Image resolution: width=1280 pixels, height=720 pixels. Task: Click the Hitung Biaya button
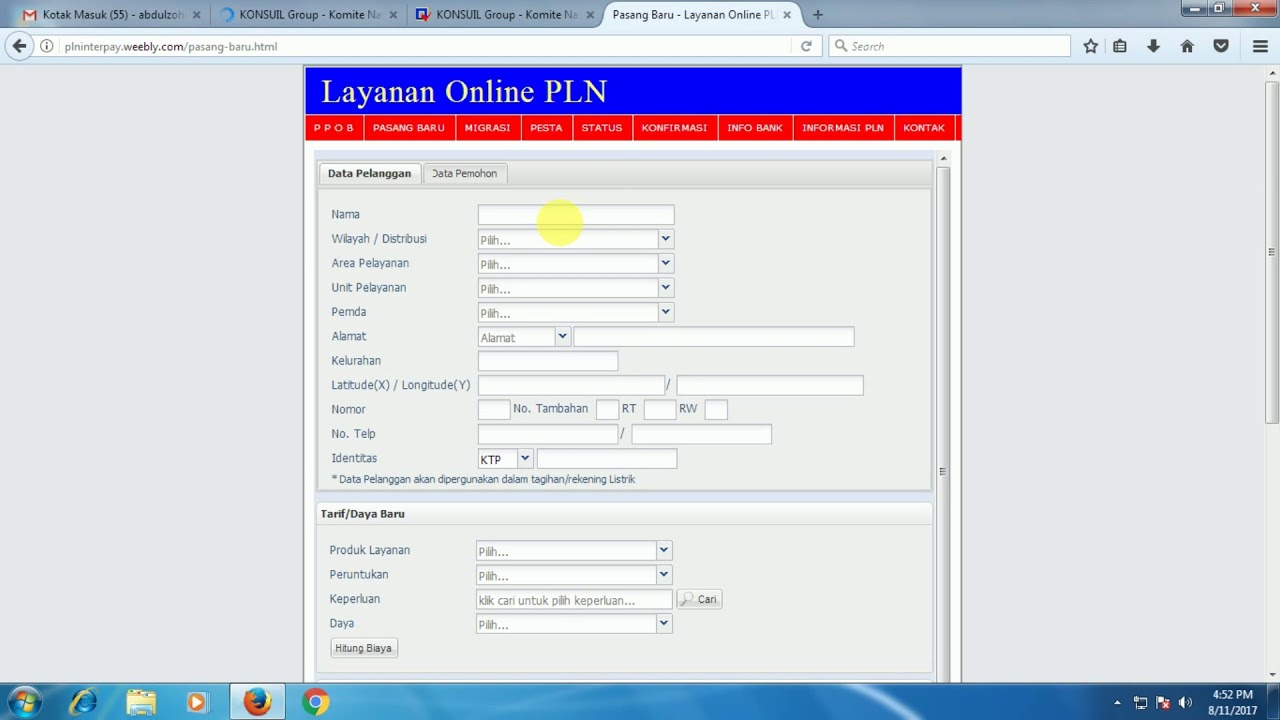[x=363, y=648]
